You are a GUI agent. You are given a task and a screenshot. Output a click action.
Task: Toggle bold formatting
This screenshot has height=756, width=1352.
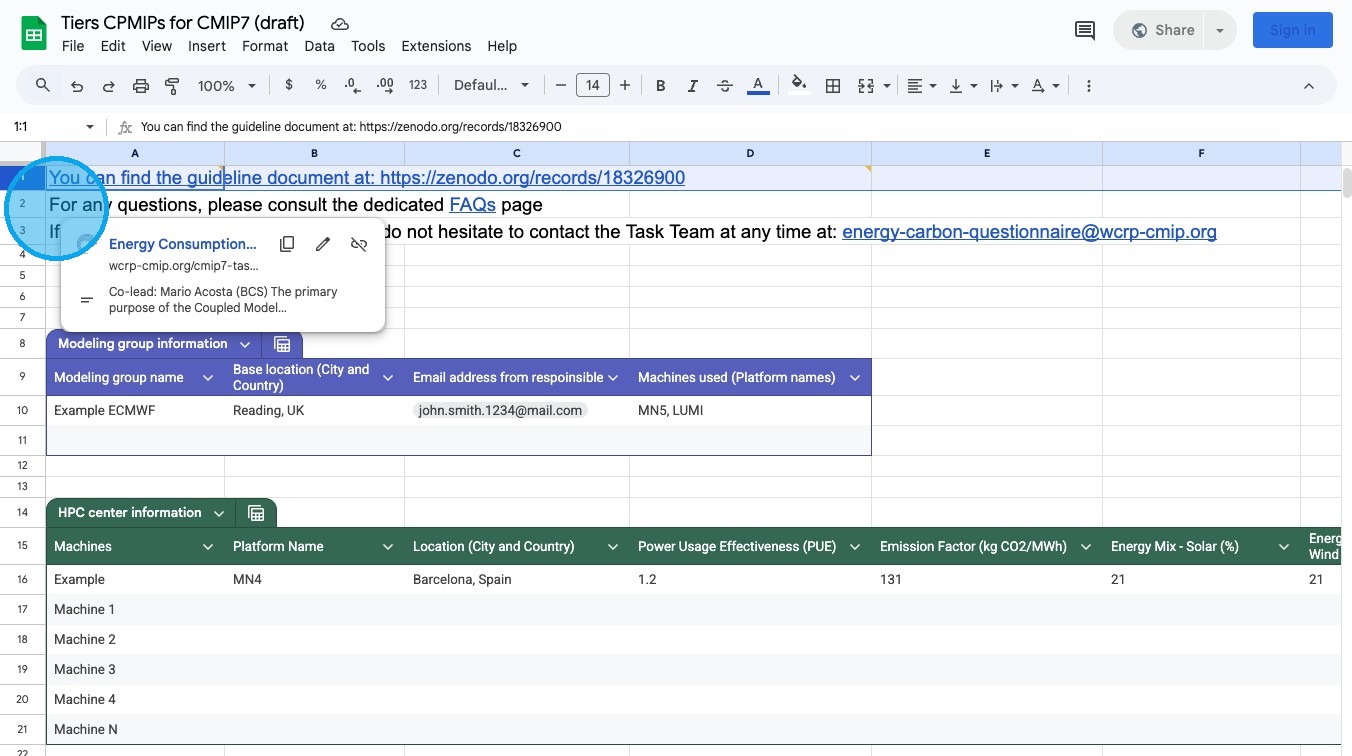tap(660, 86)
